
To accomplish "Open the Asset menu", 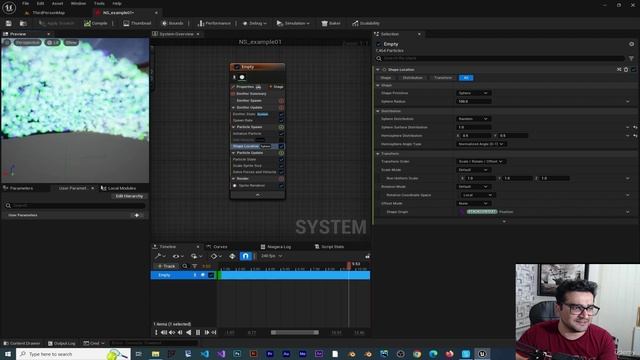I will coord(58,3).
